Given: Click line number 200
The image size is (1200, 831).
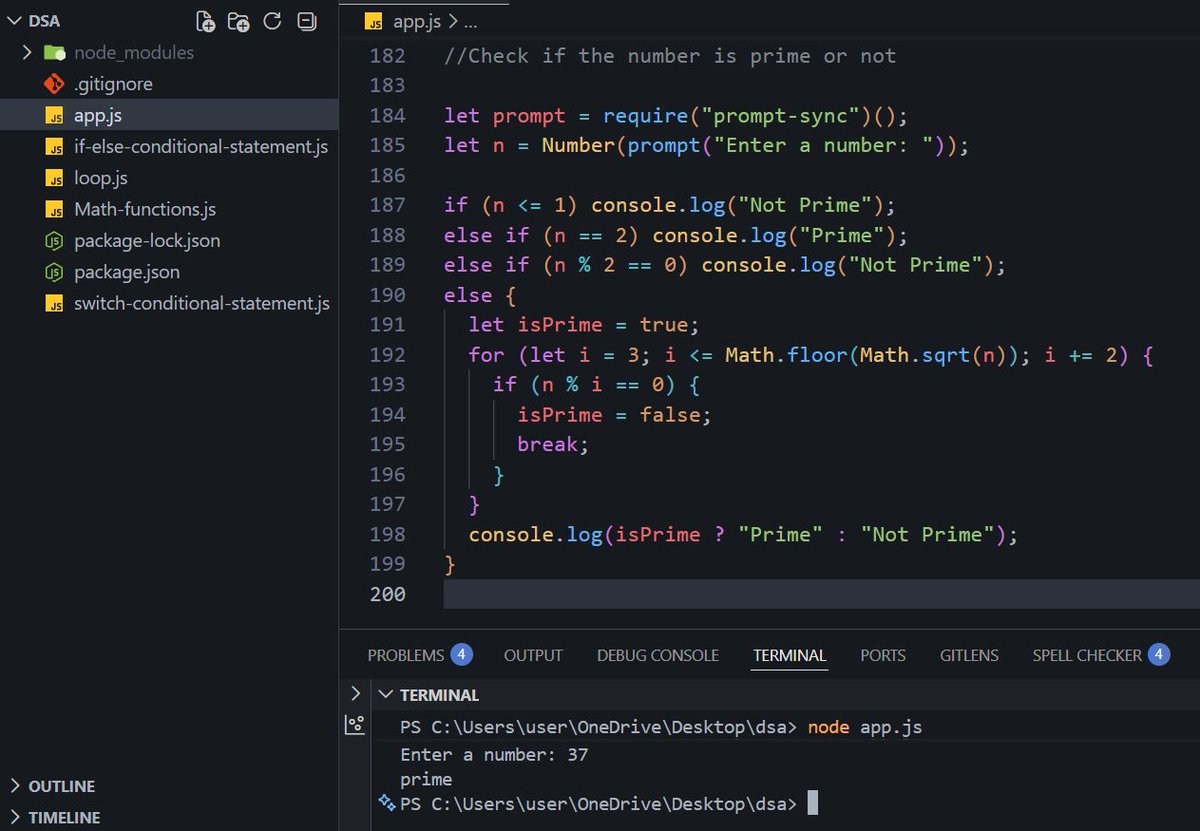Looking at the screenshot, I should tap(388, 594).
